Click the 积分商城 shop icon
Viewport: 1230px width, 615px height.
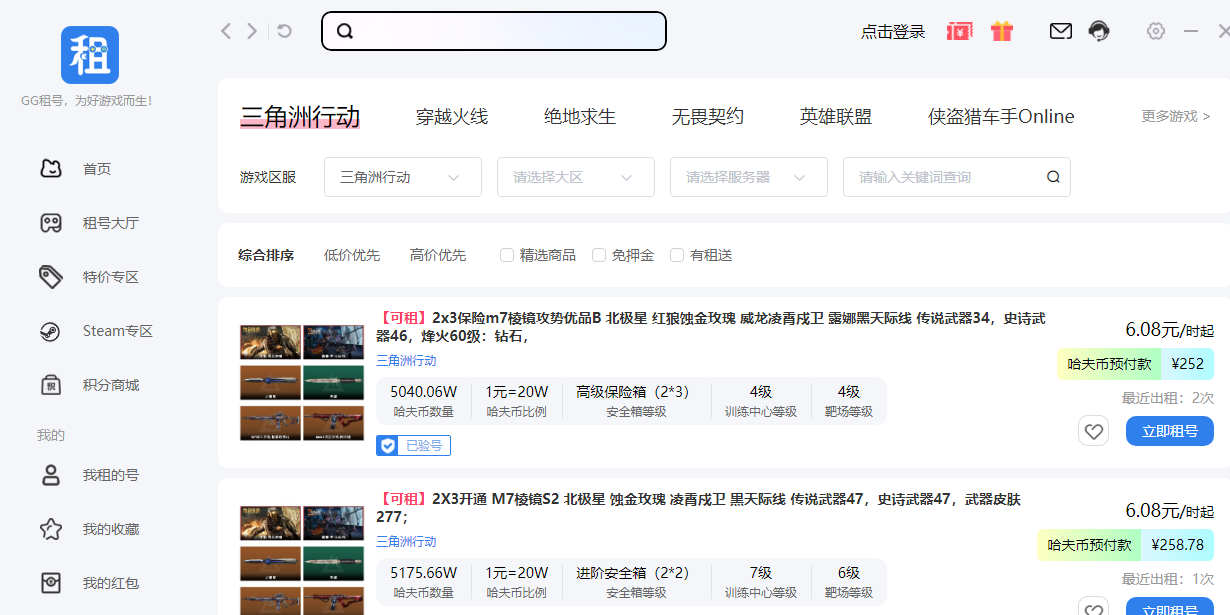51,385
